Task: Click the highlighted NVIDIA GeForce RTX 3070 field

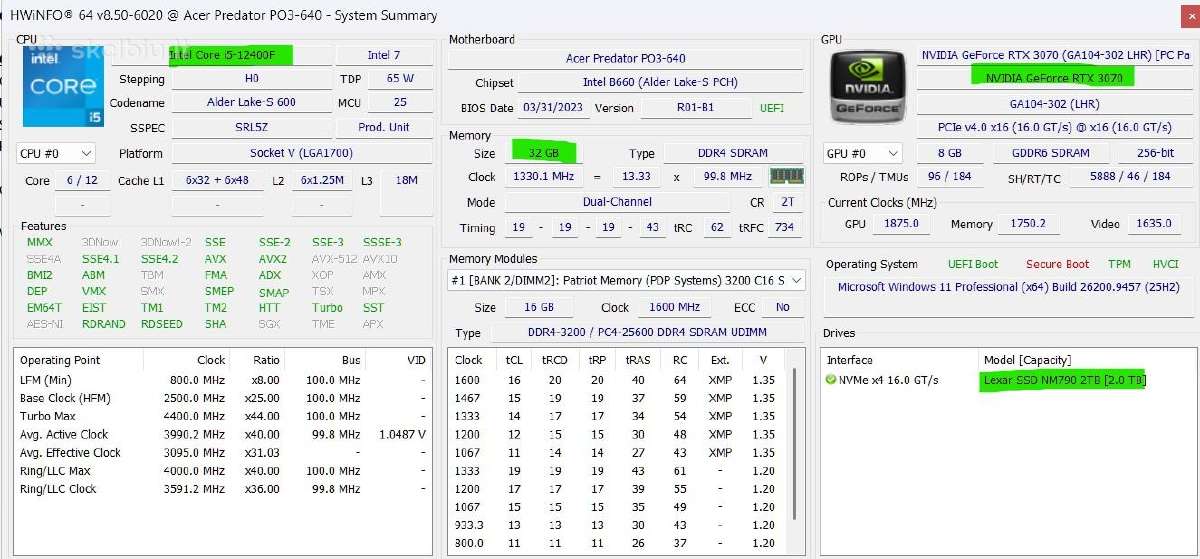Action: click(x=1053, y=78)
